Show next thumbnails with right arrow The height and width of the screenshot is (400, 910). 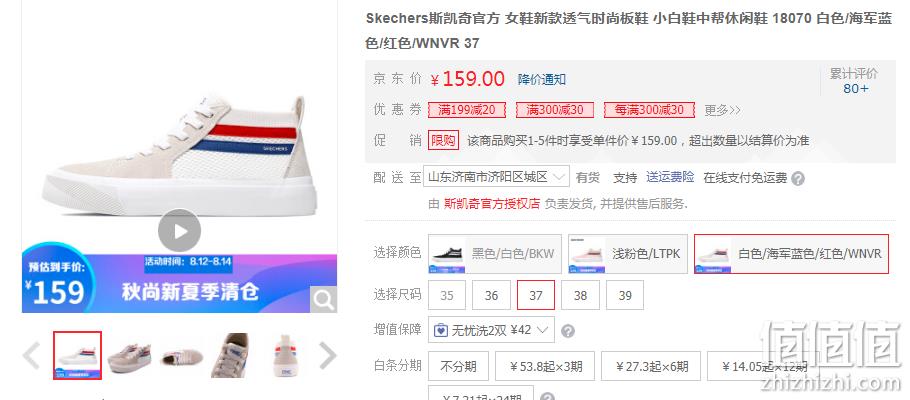coord(328,355)
